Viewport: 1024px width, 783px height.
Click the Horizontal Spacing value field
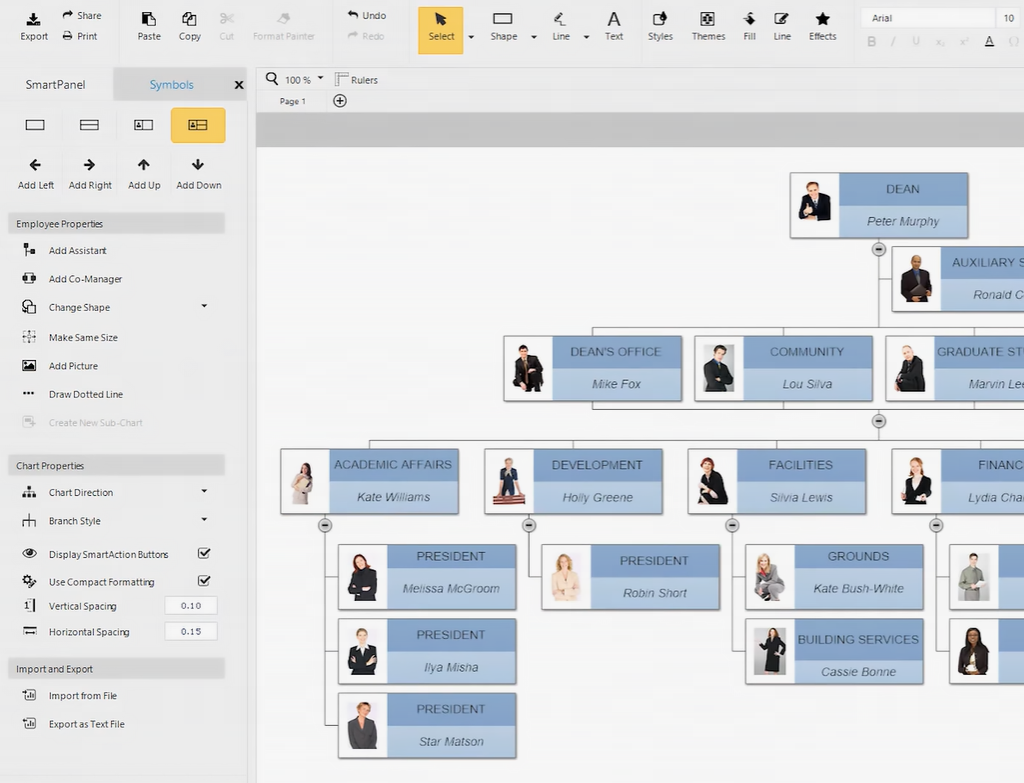[191, 631]
